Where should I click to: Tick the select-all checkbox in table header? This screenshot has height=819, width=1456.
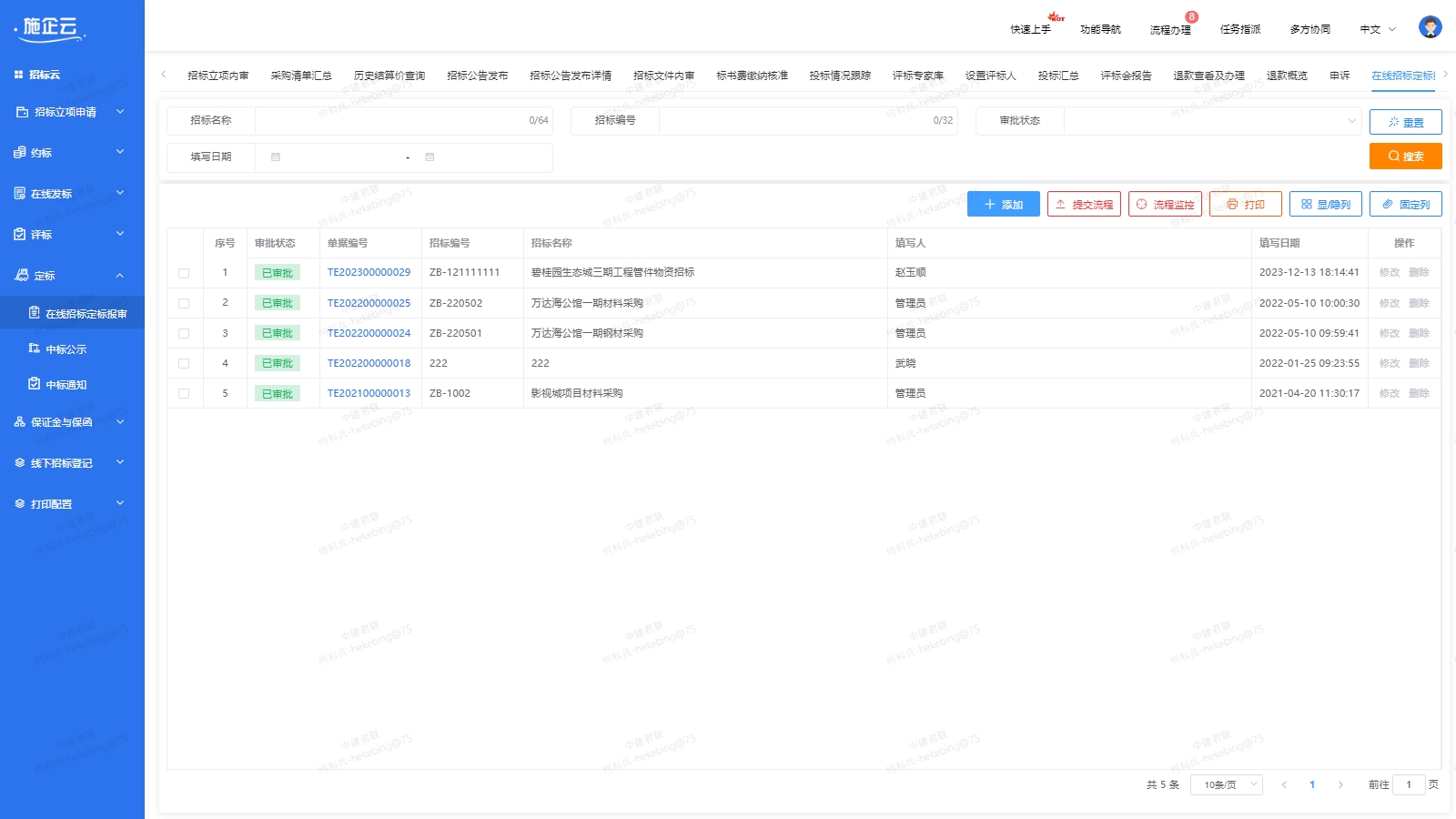185,243
